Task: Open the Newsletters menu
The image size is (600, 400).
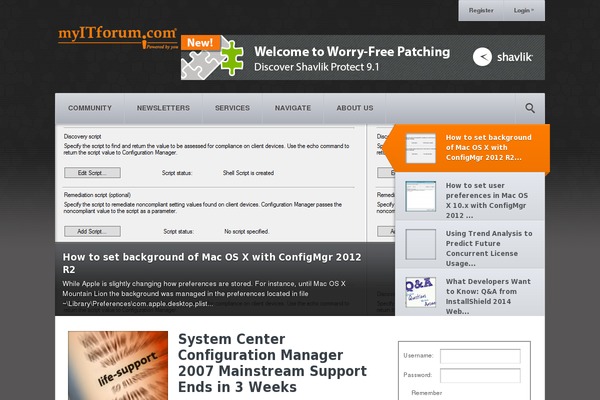Action: point(163,108)
